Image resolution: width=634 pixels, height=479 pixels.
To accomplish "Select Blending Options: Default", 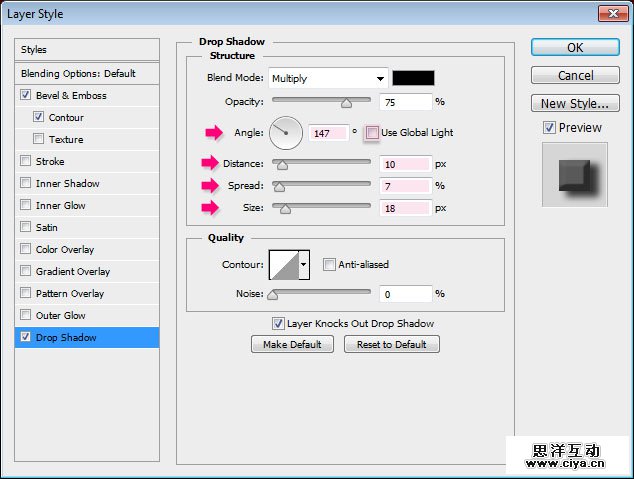I will click(x=78, y=74).
